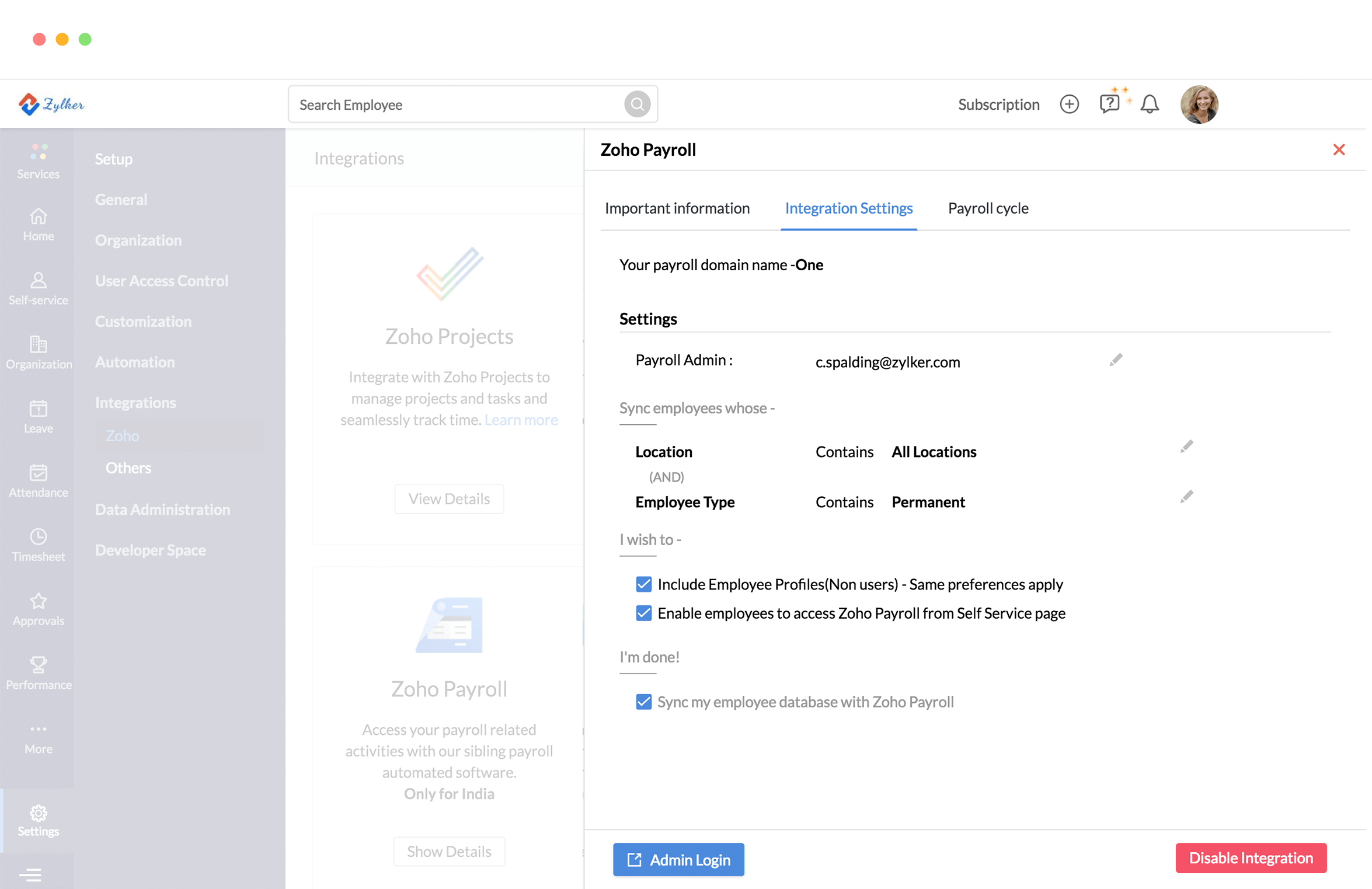Open the Important information tab
1372x889 pixels.
677,208
